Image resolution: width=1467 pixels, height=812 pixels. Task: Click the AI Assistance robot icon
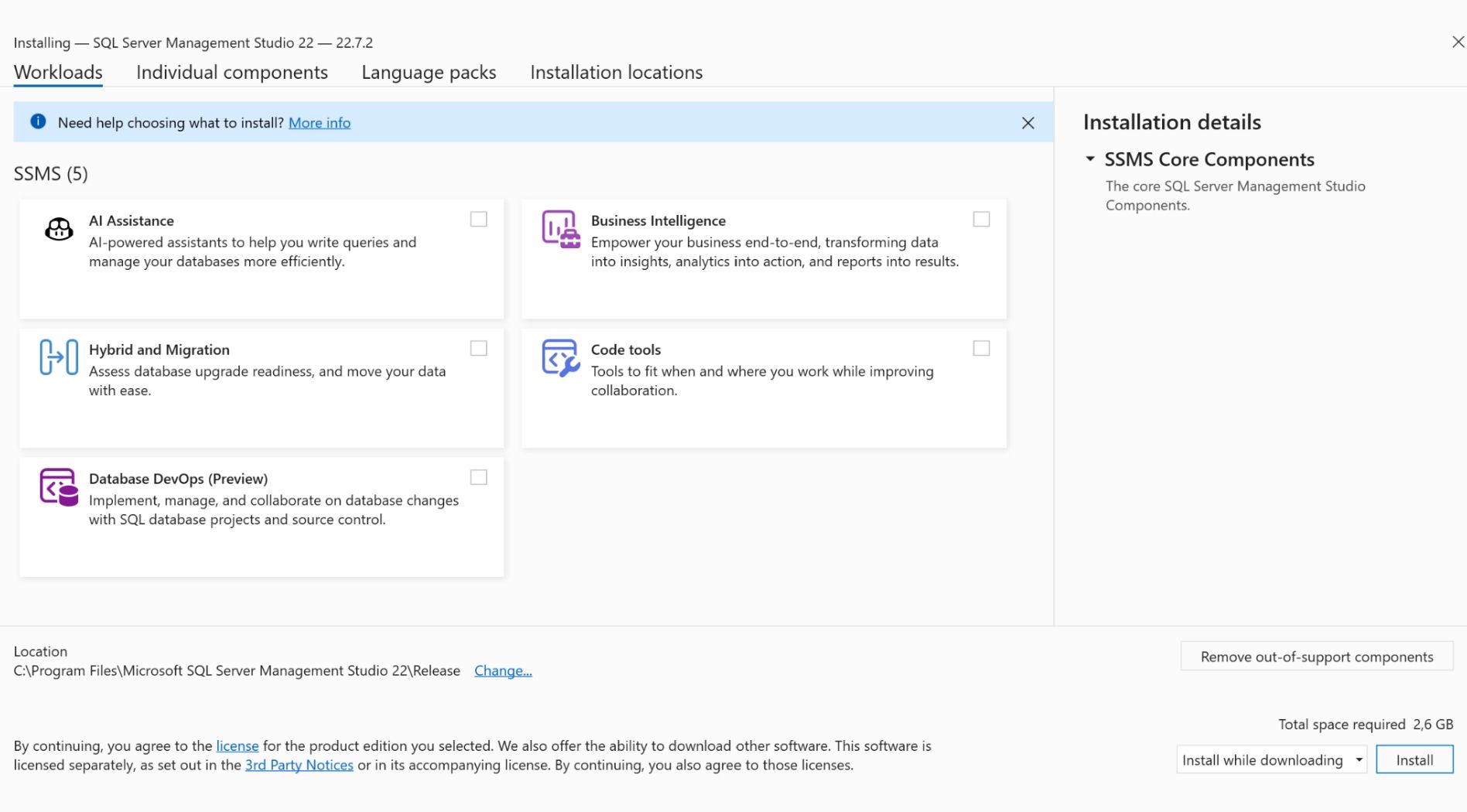tap(59, 229)
